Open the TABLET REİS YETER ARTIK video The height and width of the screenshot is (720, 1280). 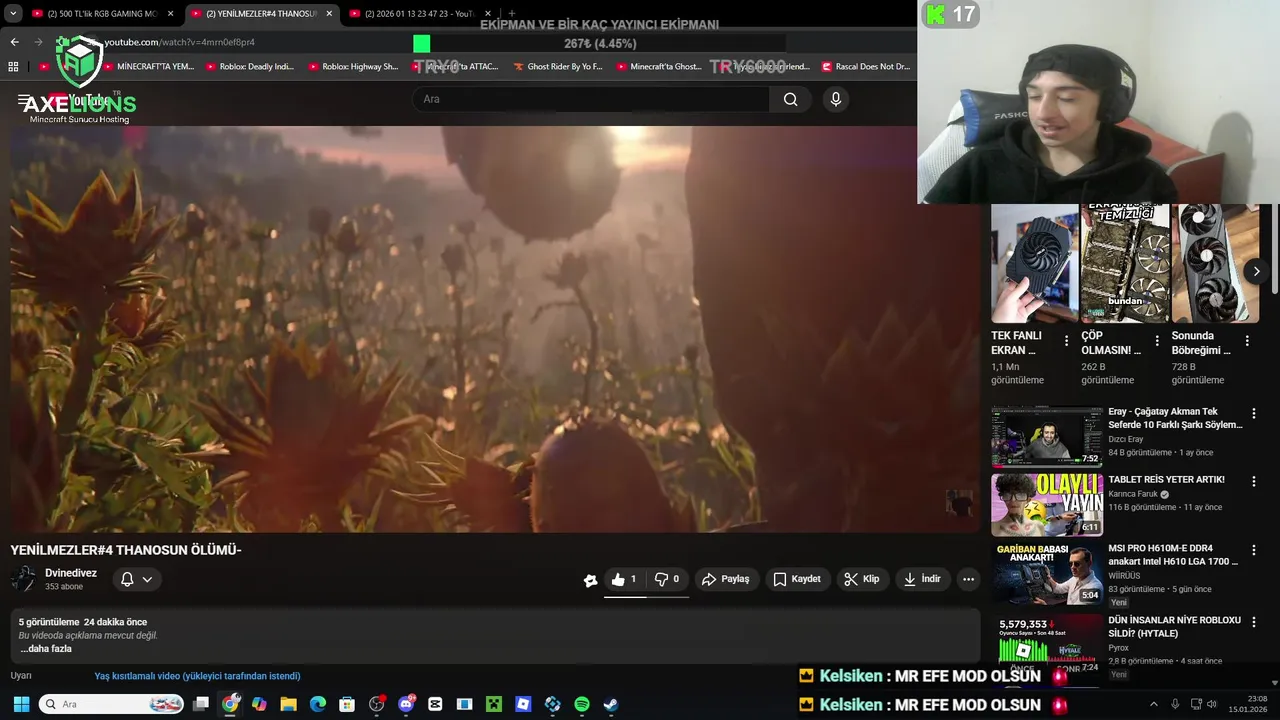[x=1047, y=505]
